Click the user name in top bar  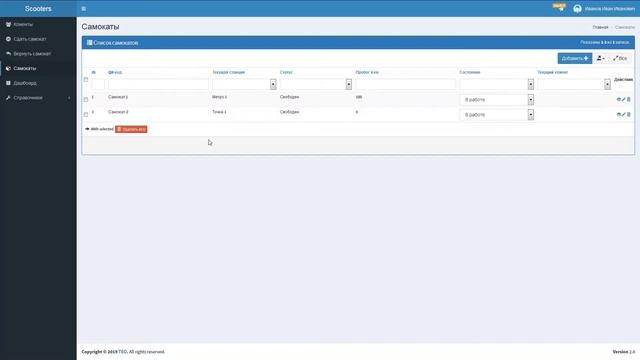coord(609,9)
